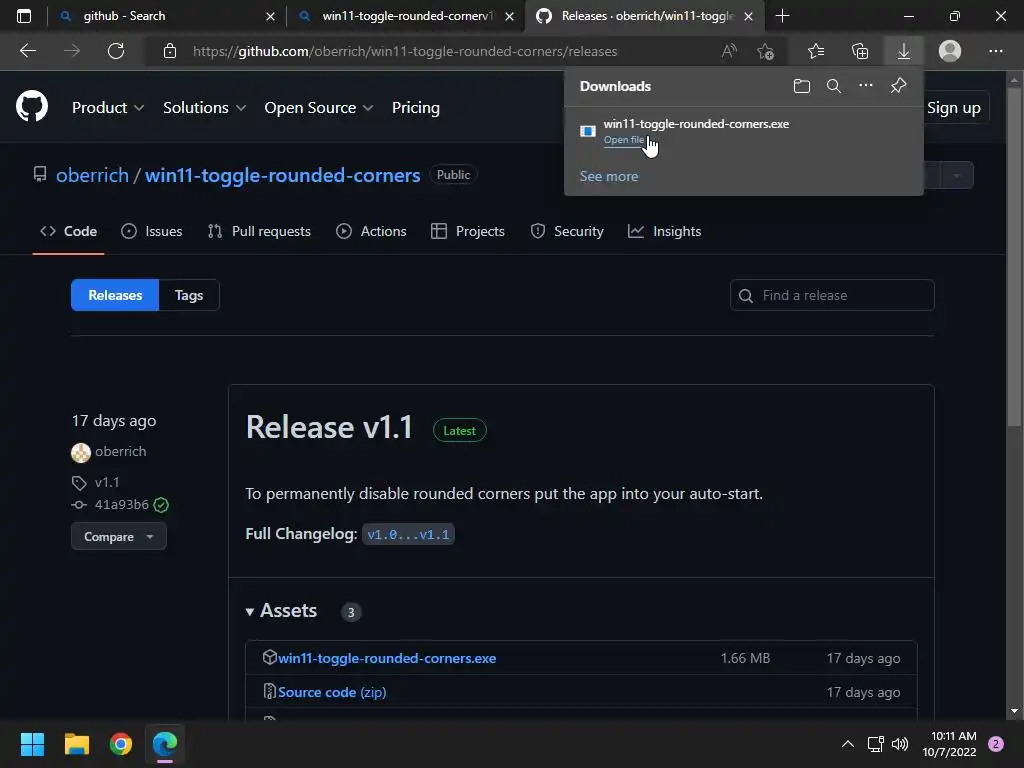Open the Security tab
The height and width of the screenshot is (768, 1024).
tap(567, 231)
